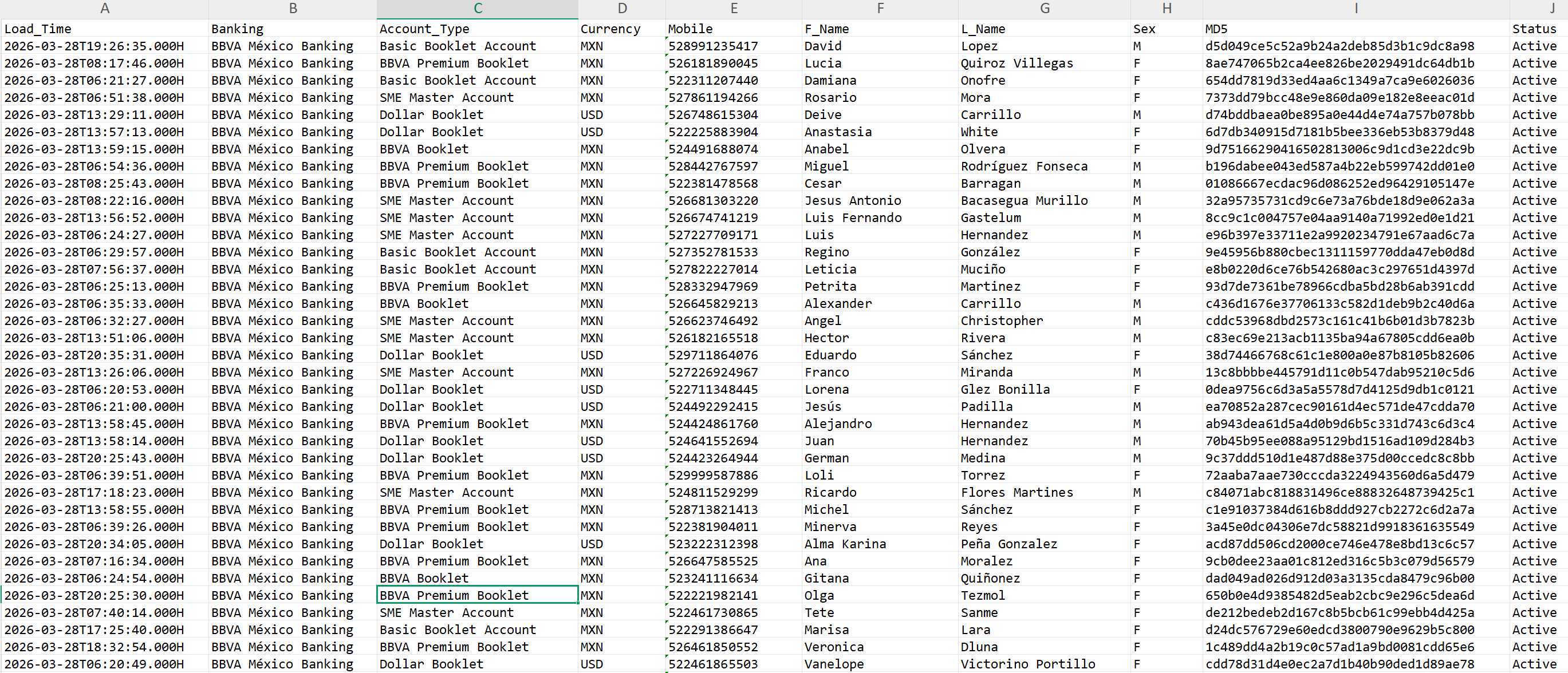Click USD currency in Deive's row
1568x673 pixels.
(x=621, y=115)
